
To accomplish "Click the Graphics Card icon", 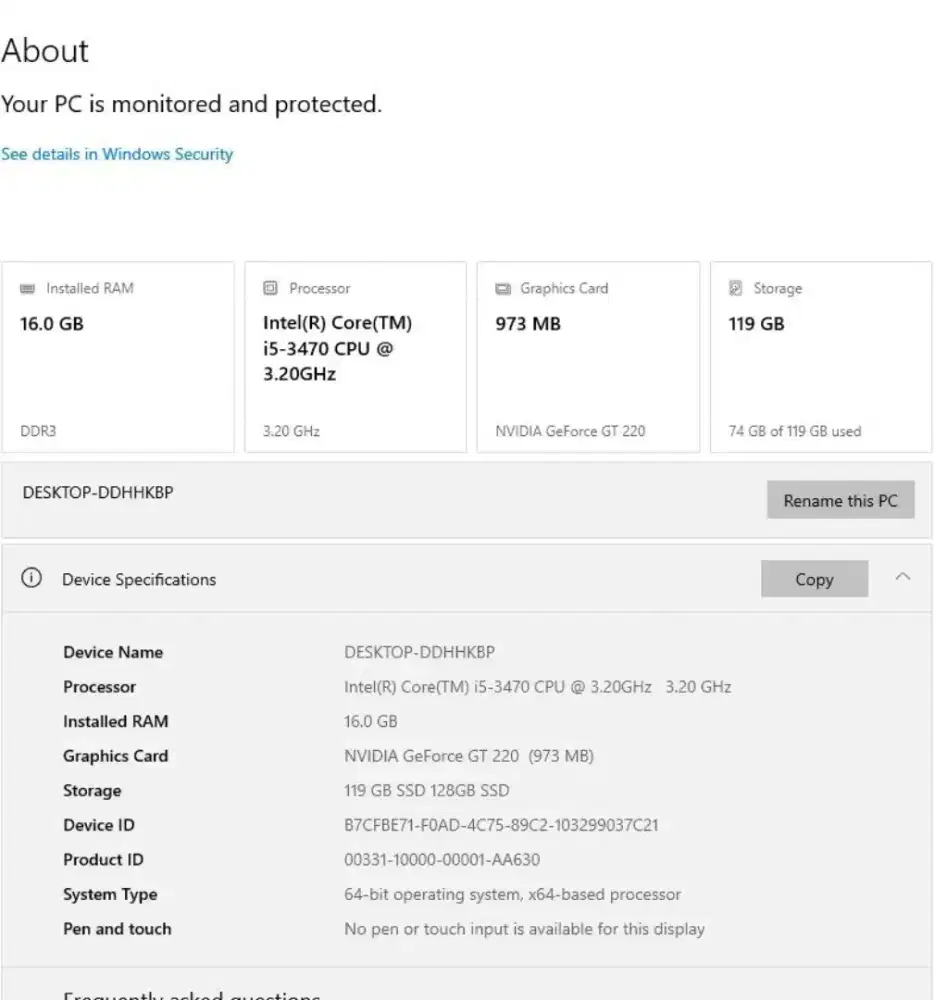I will point(503,288).
